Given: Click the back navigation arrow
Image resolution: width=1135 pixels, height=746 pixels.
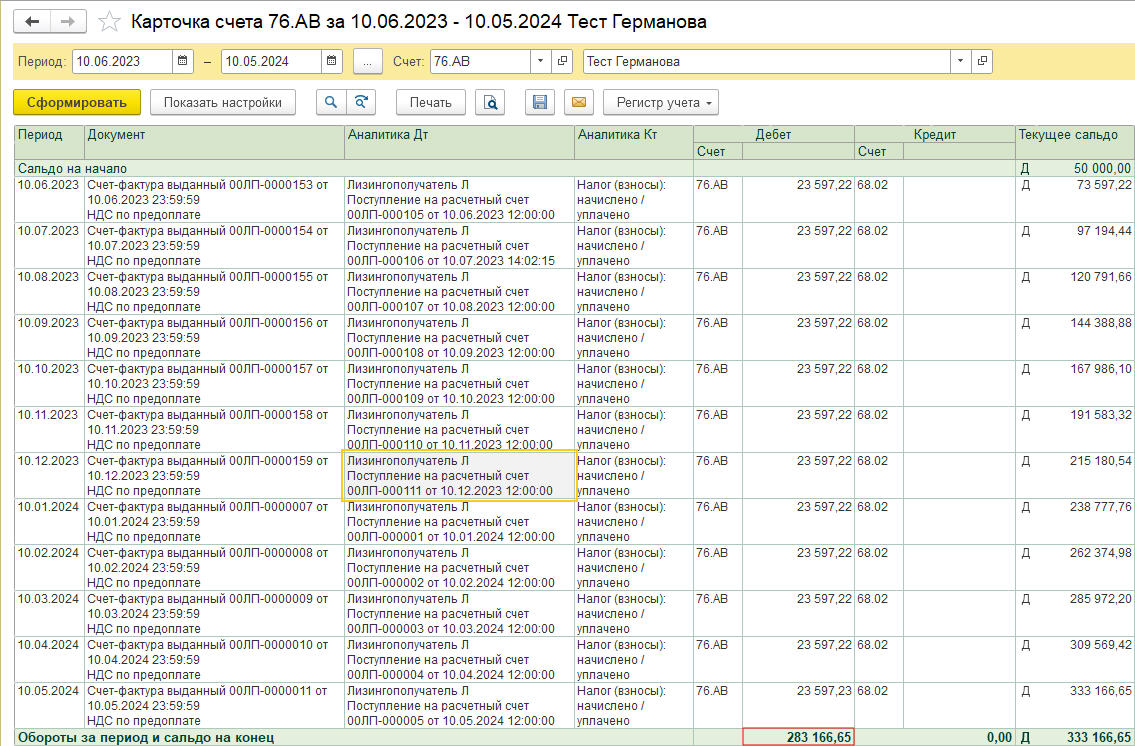Looking at the screenshot, I should [x=33, y=21].
